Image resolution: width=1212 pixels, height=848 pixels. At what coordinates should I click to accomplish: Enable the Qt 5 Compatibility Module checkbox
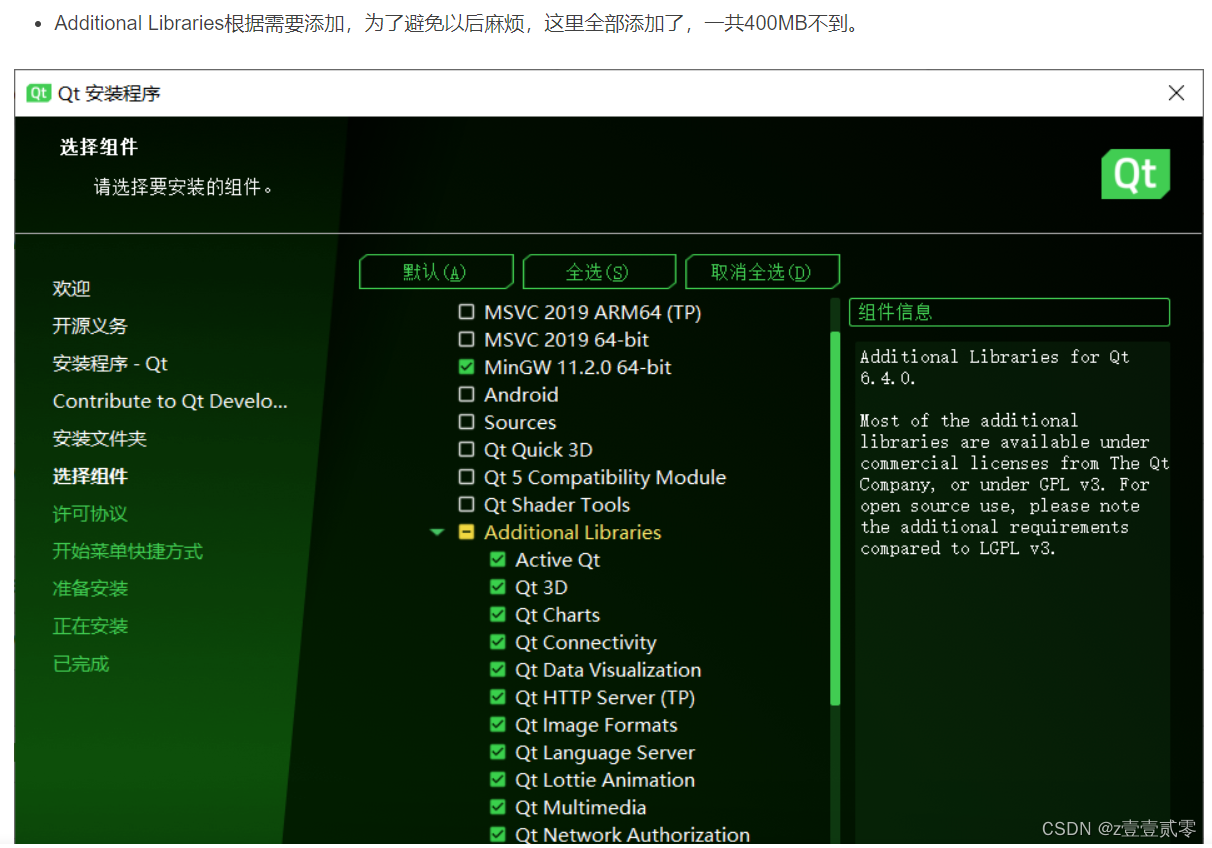point(466,477)
